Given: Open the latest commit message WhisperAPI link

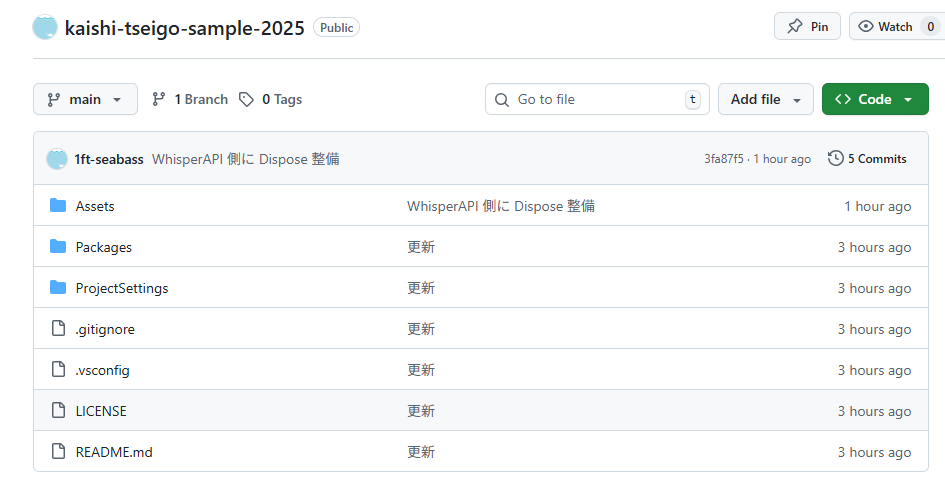Looking at the screenshot, I should [x=245, y=159].
